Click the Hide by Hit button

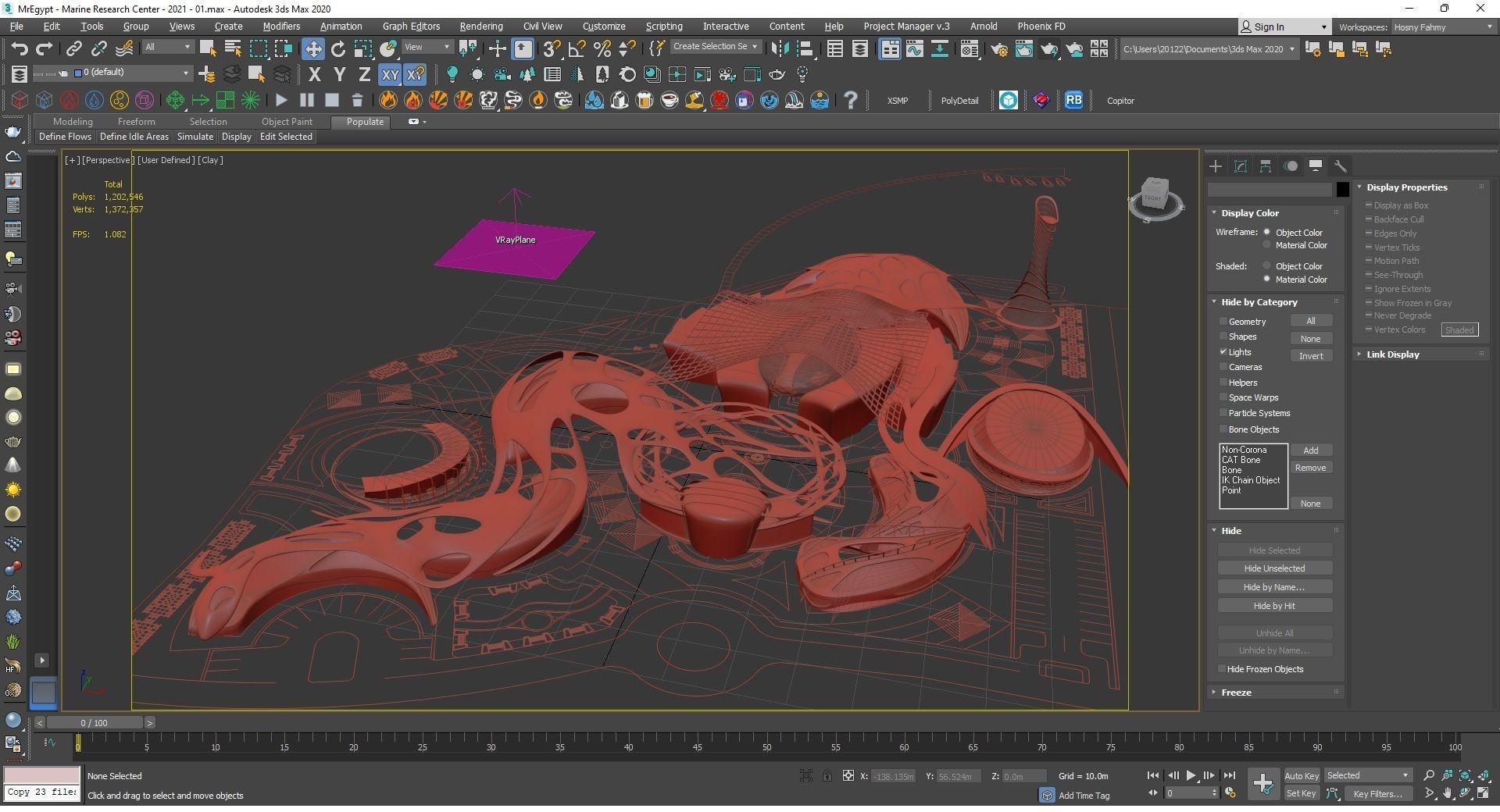[1274, 605]
